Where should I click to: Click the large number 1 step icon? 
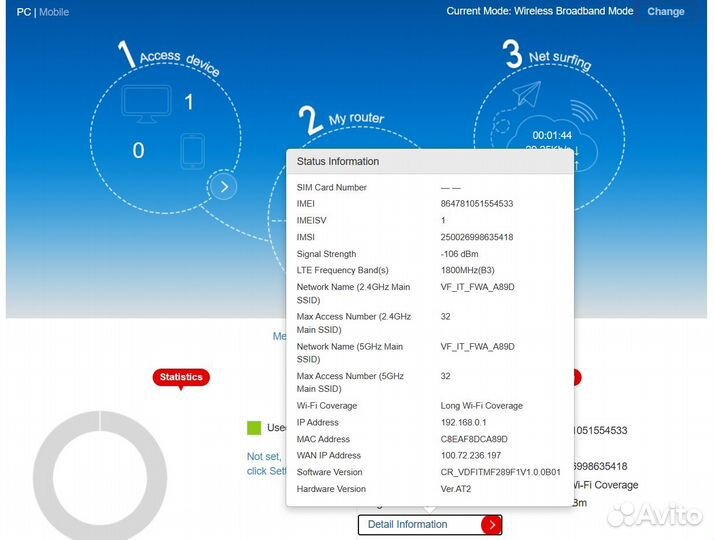(126, 54)
